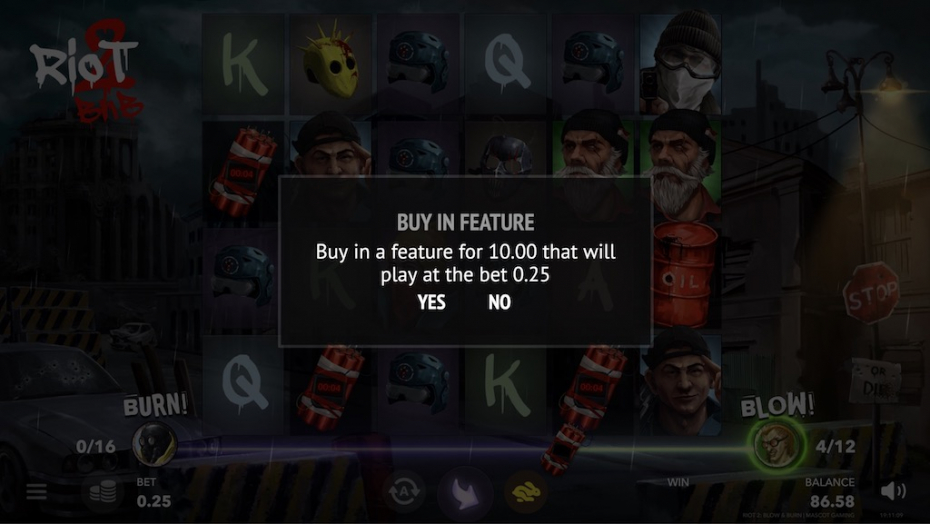Open the hamburger menu icon
The image size is (930, 524).
(36, 491)
